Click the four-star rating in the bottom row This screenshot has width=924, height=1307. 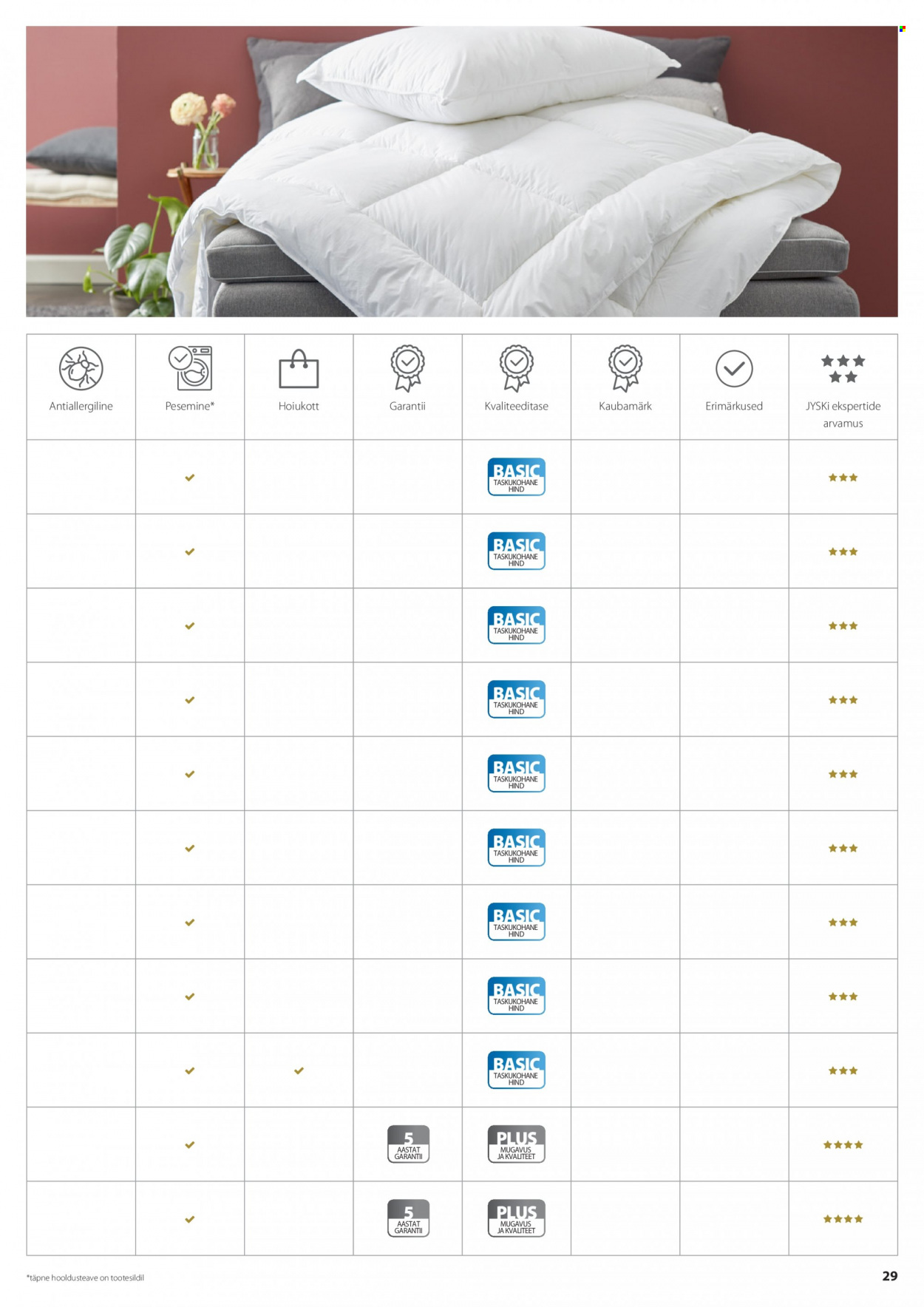click(843, 1219)
